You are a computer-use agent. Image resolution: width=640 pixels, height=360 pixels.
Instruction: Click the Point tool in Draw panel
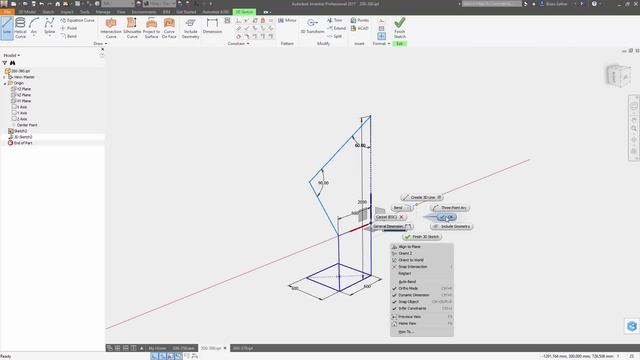click(x=69, y=28)
